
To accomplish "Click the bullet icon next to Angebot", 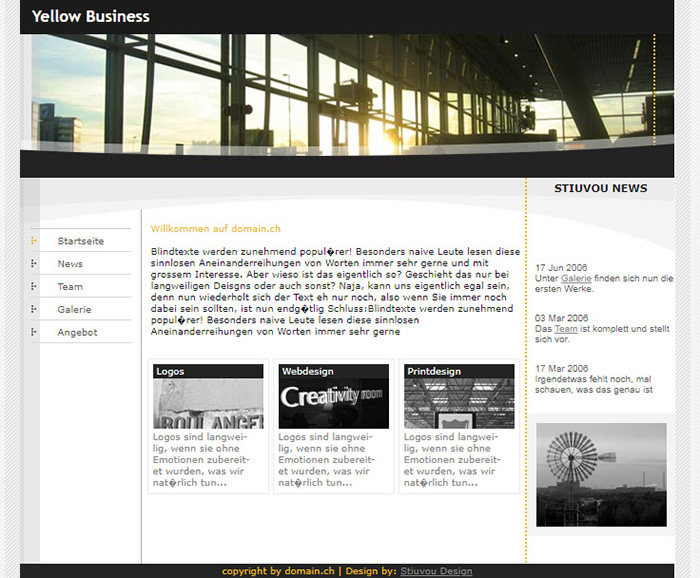I will 33,332.
